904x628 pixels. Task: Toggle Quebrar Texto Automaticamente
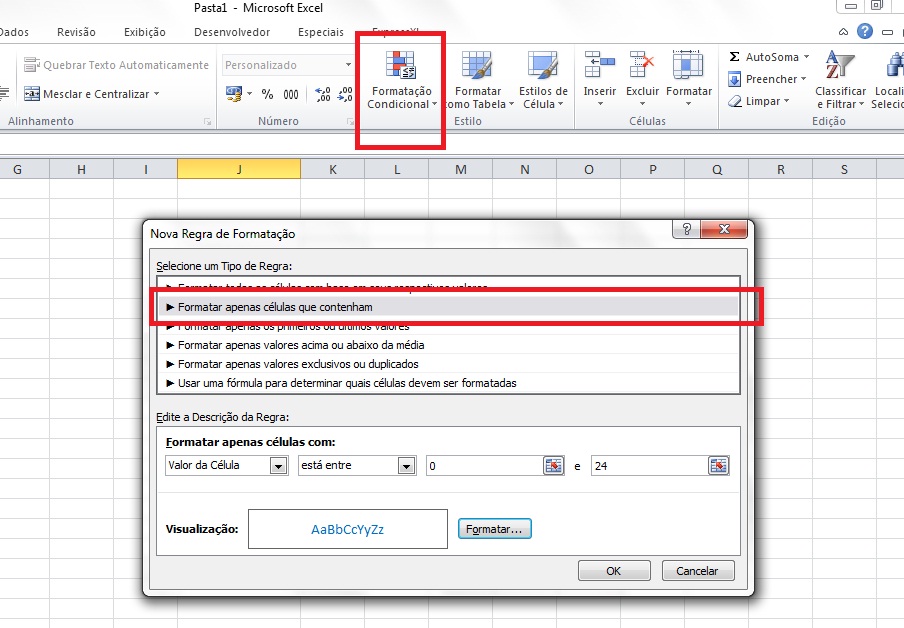pyautogui.click(x=116, y=65)
